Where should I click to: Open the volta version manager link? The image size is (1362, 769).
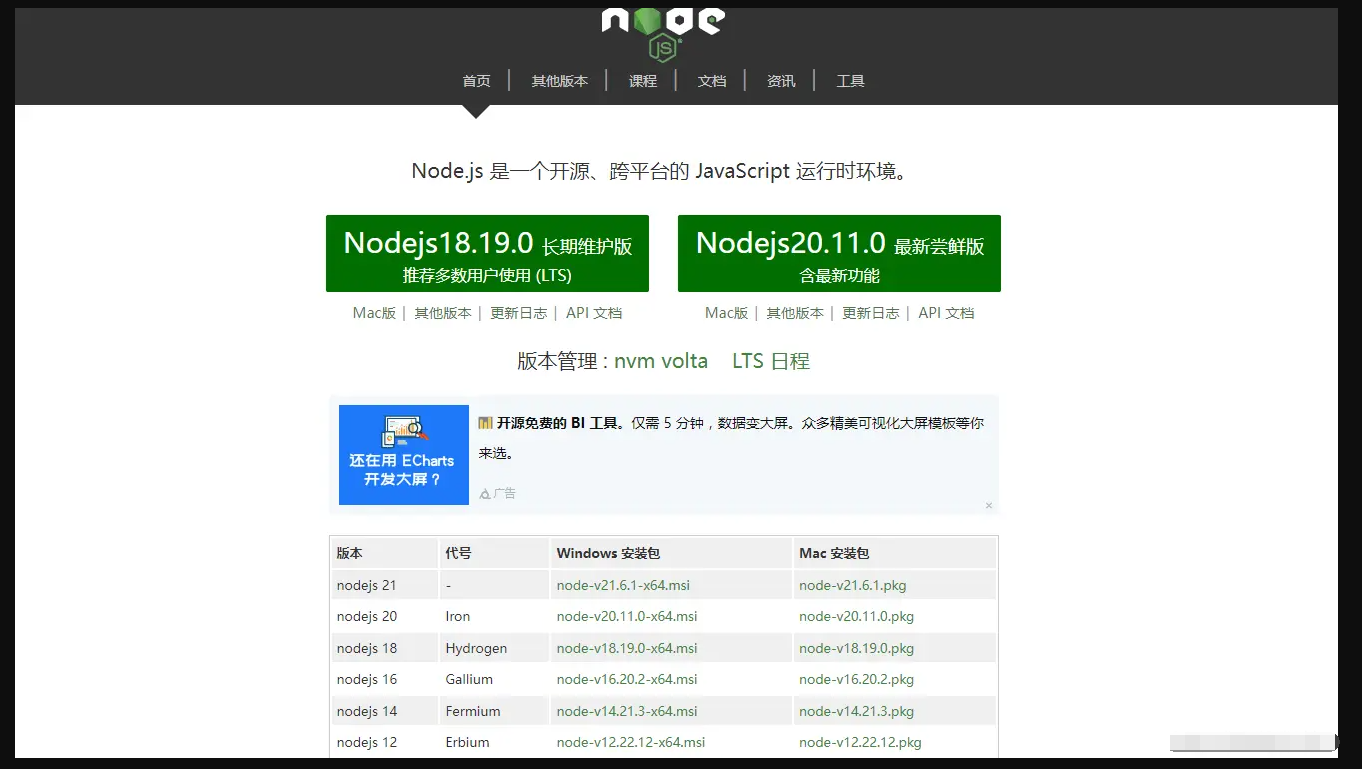click(687, 361)
